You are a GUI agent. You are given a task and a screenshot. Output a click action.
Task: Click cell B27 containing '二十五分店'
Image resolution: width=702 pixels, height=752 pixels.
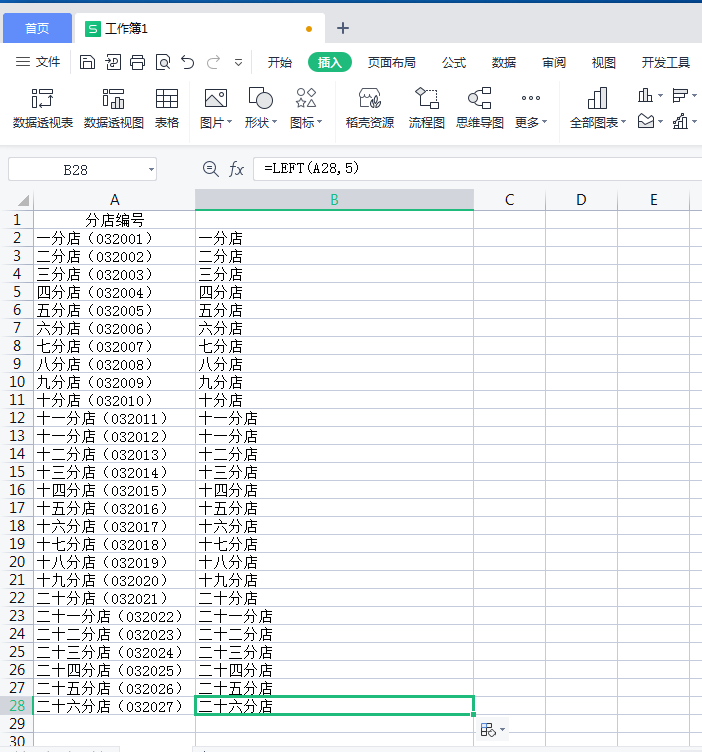click(334, 688)
